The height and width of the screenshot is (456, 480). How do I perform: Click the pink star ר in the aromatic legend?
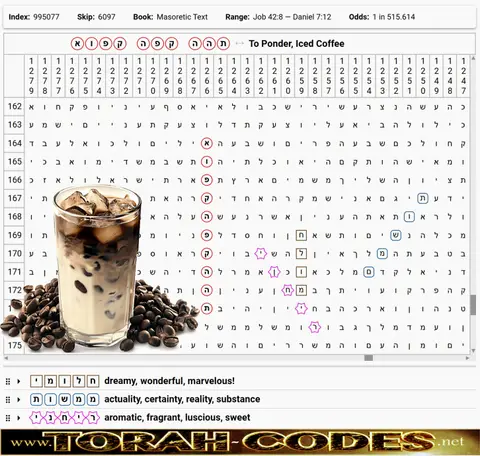93,418
